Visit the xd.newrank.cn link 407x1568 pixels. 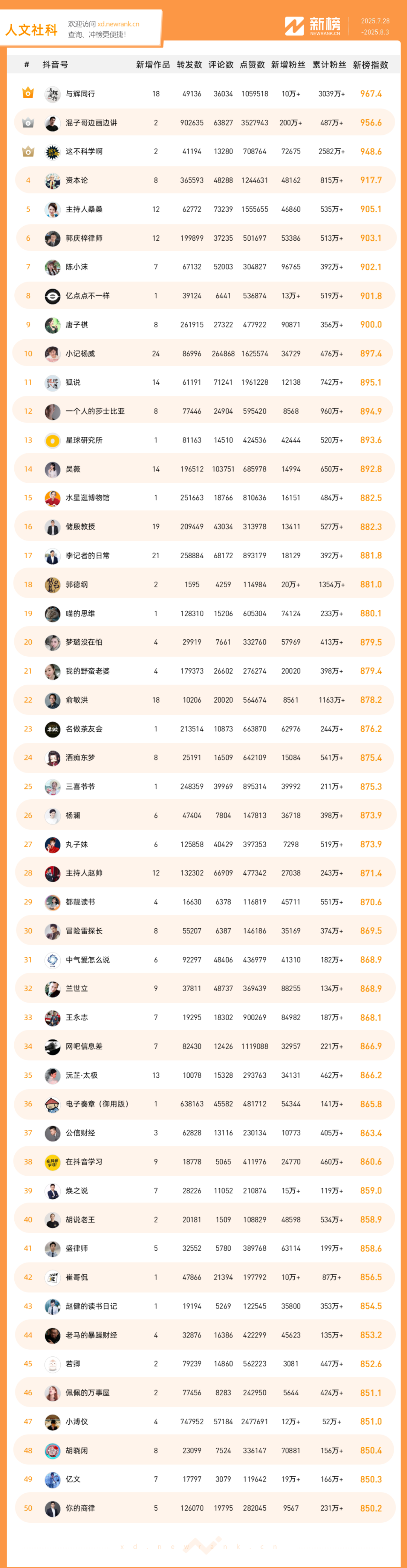(x=118, y=25)
